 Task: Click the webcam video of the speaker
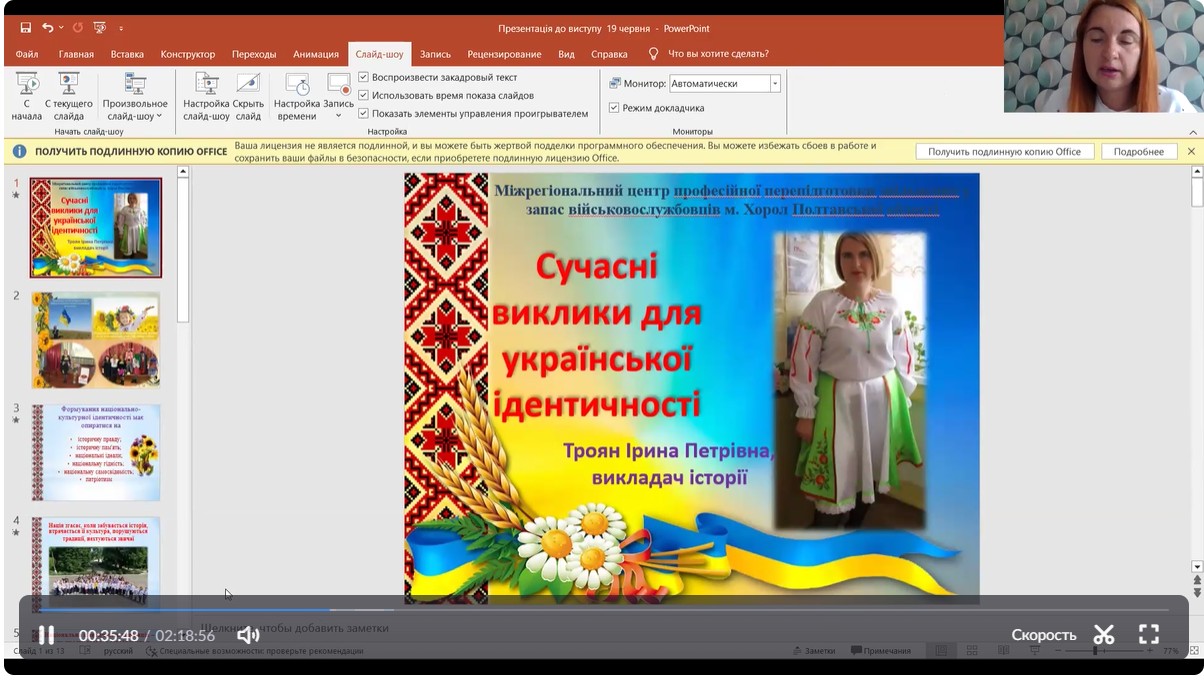coord(1104,56)
